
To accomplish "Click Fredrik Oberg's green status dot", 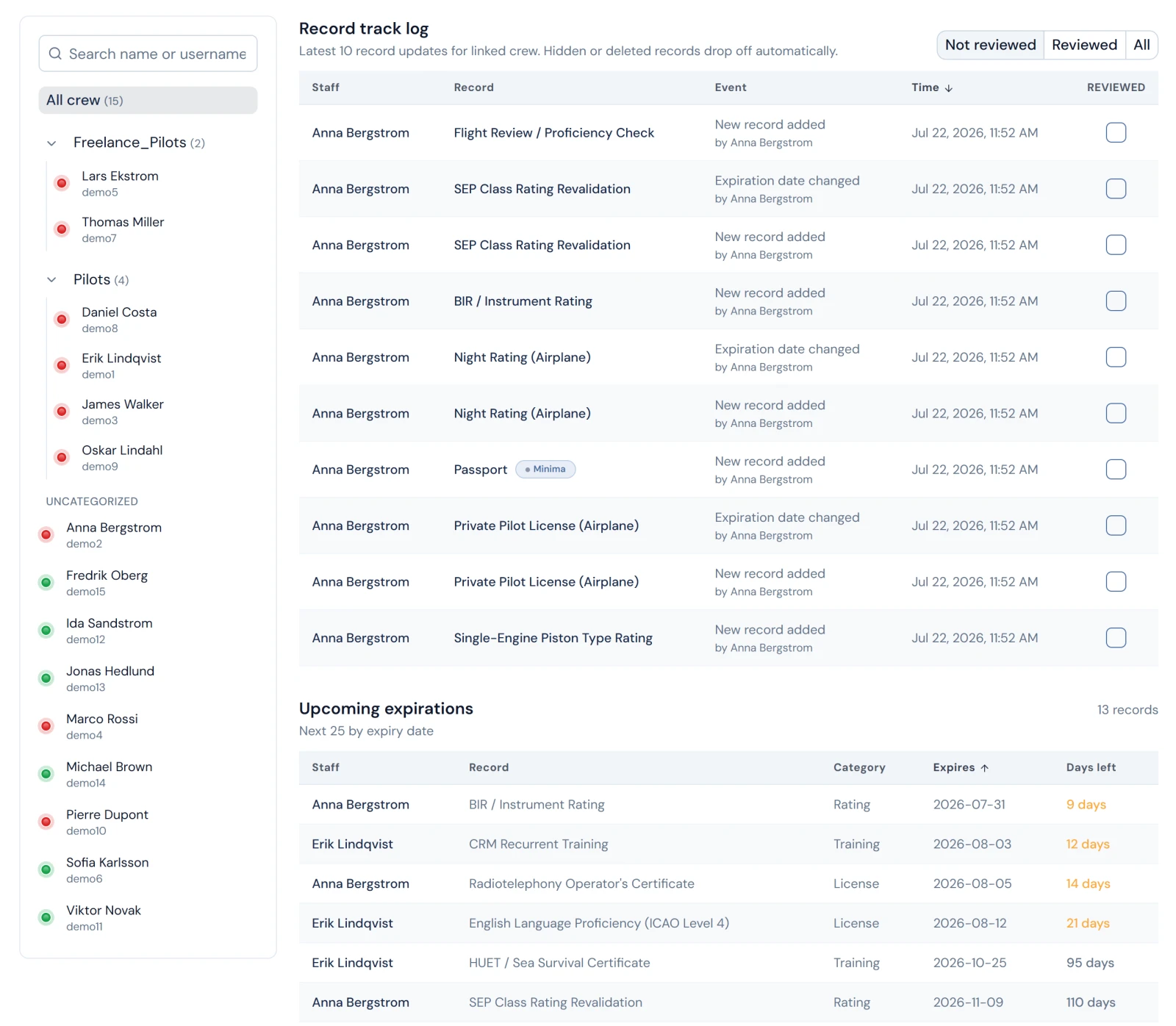I will (x=46, y=583).
